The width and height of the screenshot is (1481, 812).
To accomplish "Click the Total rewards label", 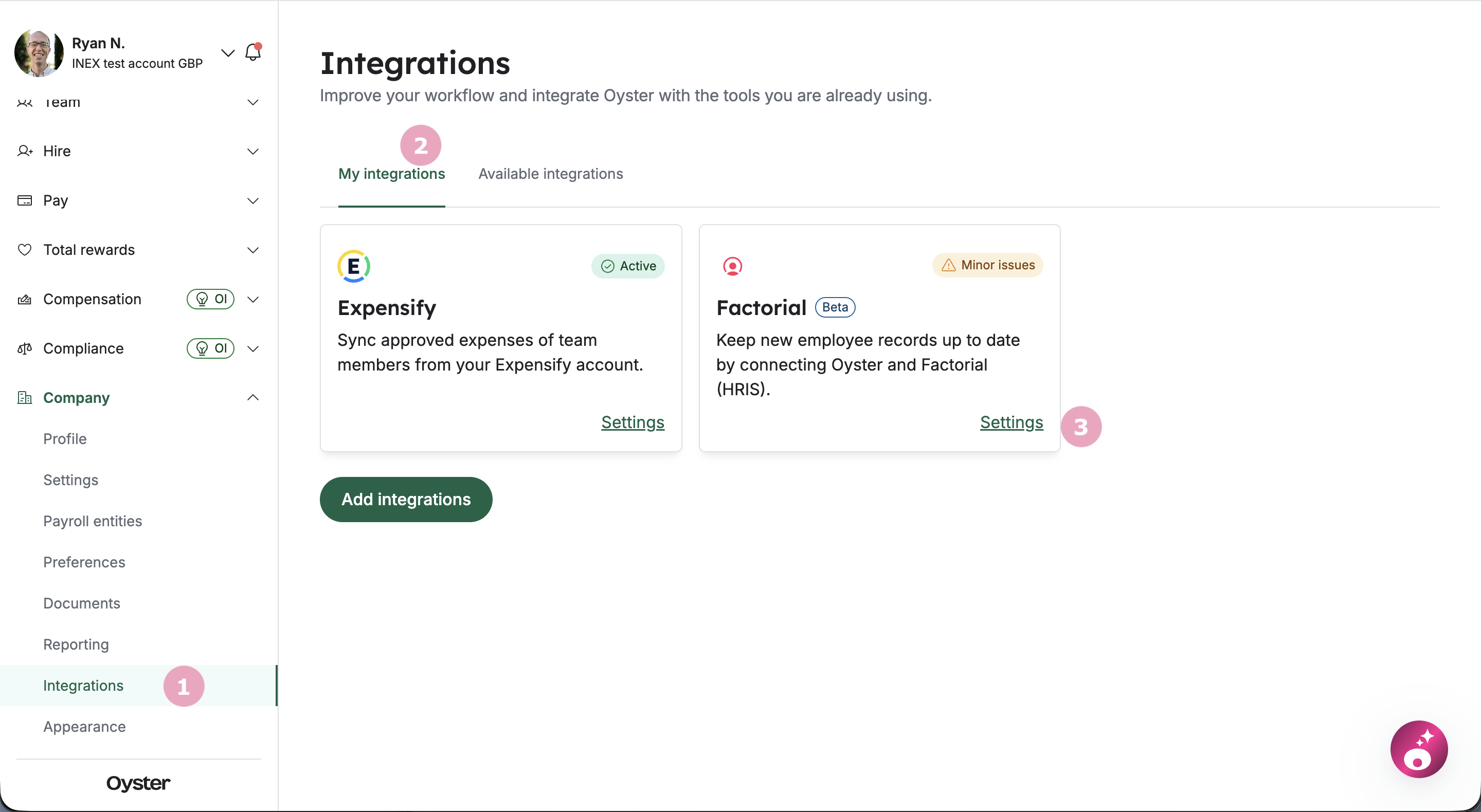I will tap(89, 250).
